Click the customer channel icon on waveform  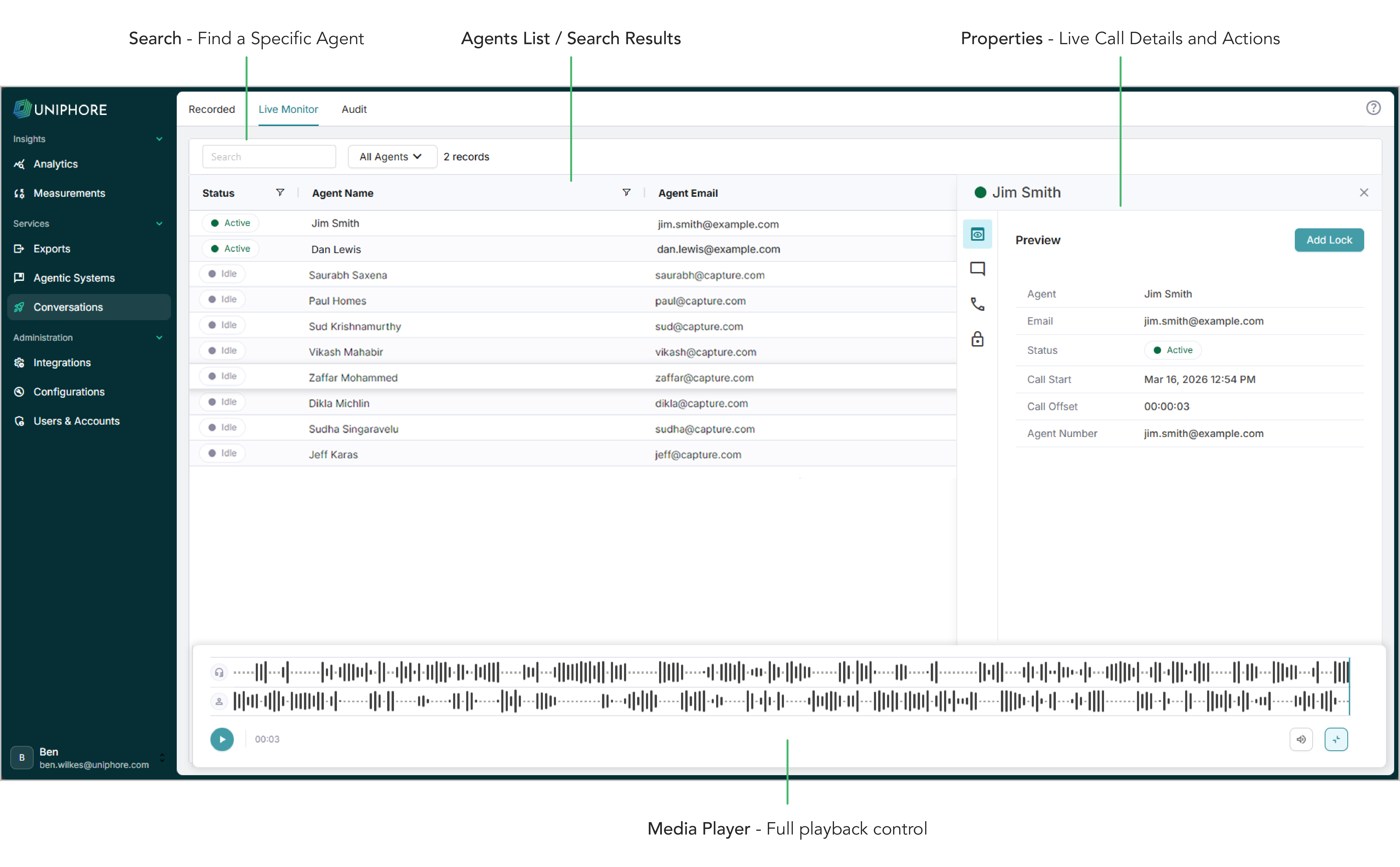coord(219,701)
